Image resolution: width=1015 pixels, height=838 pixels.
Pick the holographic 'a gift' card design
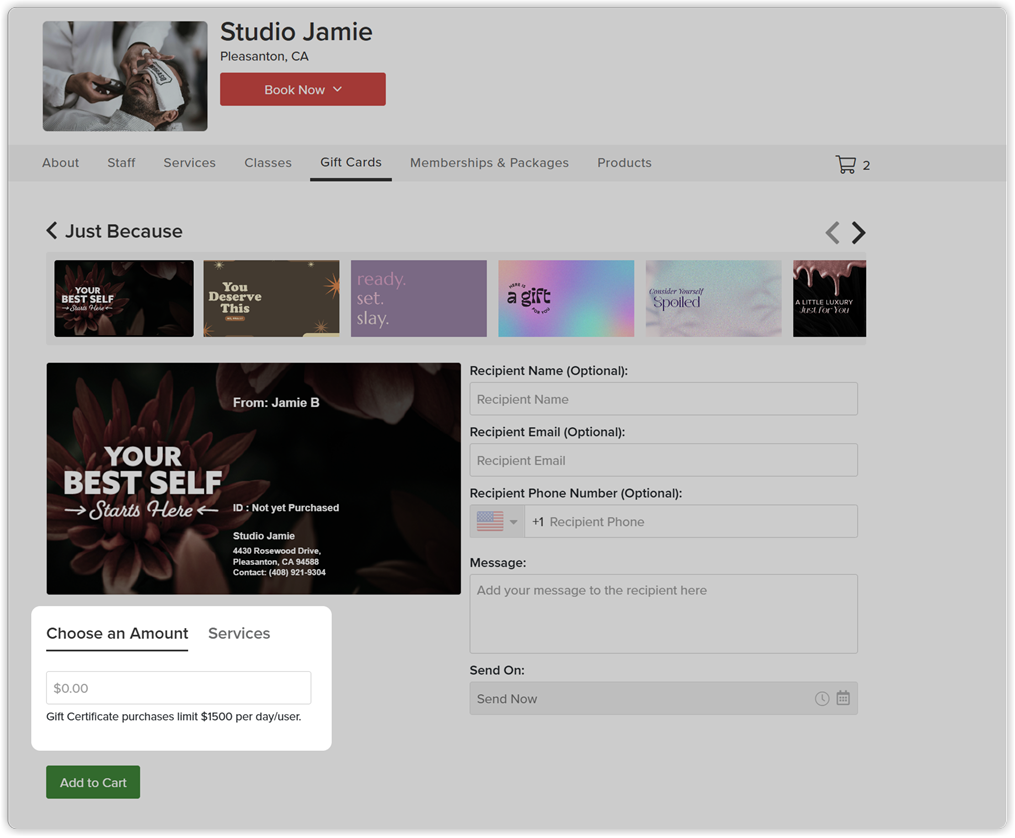click(x=566, y=298)
